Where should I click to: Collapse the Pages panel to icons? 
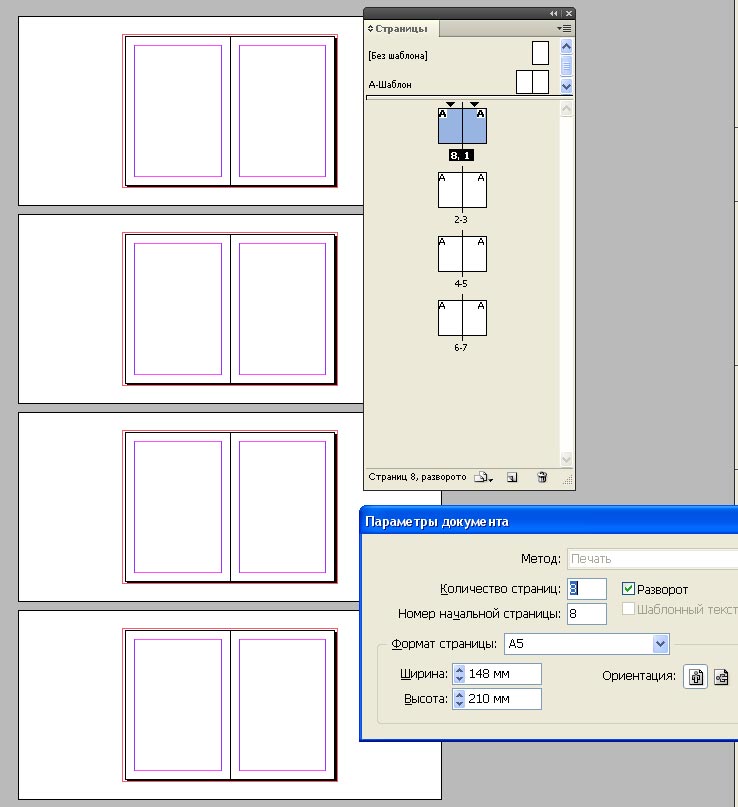[x=553, y=13]
